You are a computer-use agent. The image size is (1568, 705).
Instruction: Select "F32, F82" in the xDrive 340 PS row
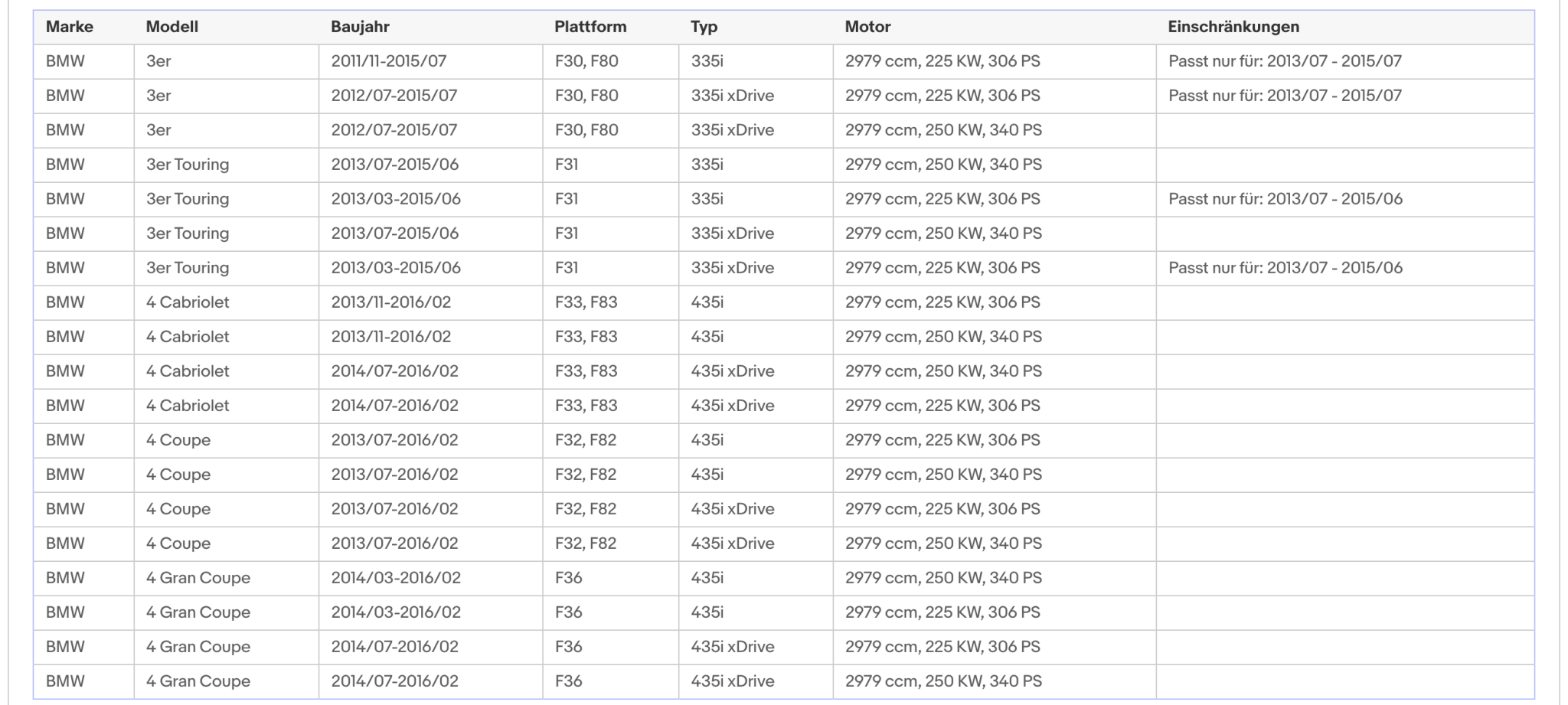[586, 543]
